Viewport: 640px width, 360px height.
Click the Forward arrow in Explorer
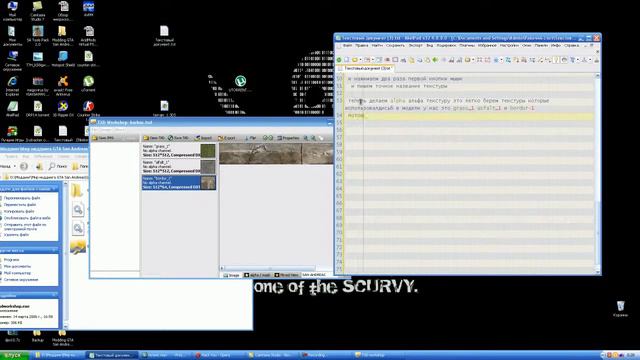click(x=24, y=167)
